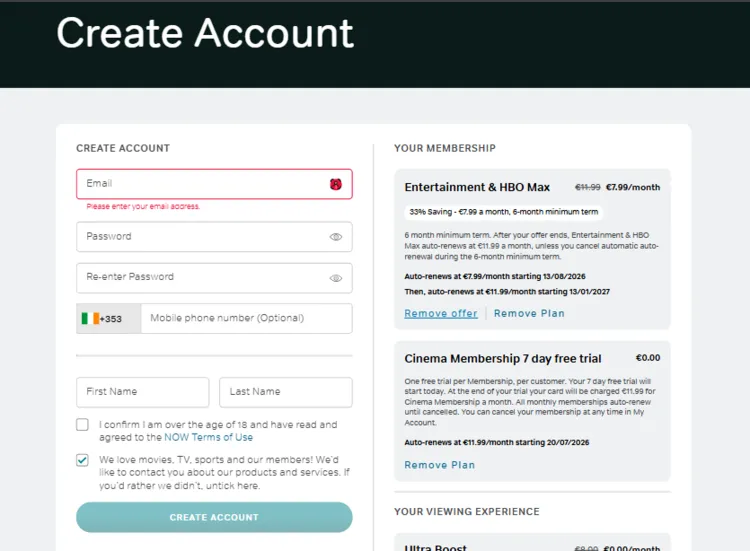Open the +353 country code selector
Screen dimensions: 750x551
(109, 319)
